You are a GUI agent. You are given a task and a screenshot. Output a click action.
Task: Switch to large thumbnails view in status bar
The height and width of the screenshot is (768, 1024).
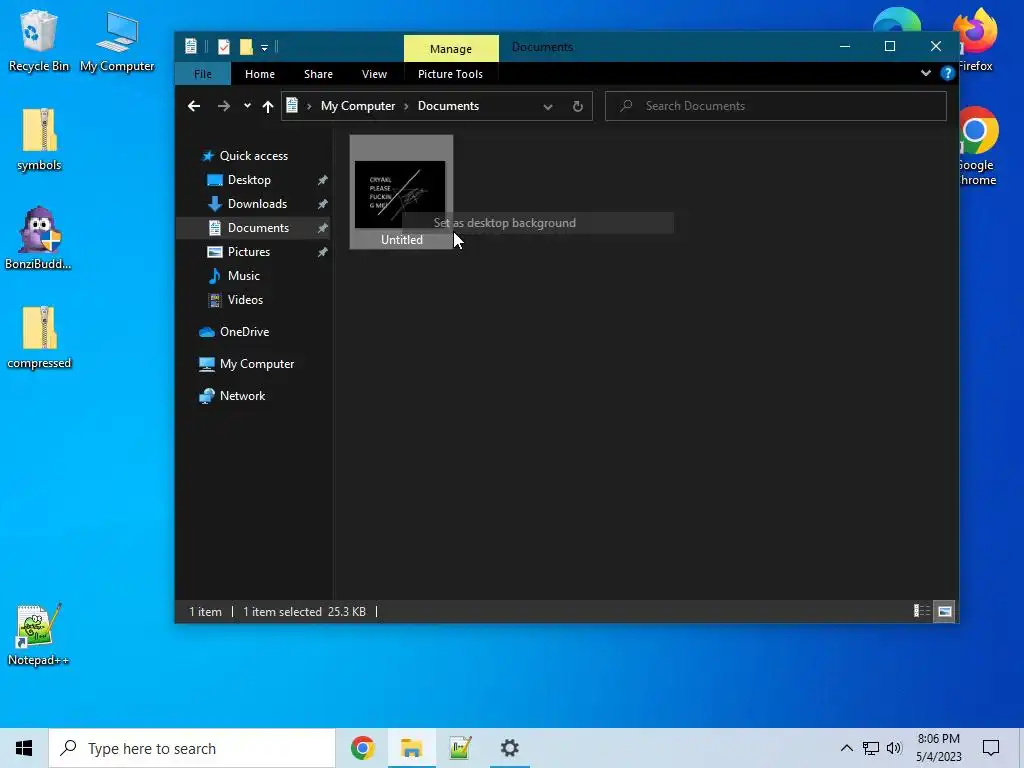coord(944,611)
